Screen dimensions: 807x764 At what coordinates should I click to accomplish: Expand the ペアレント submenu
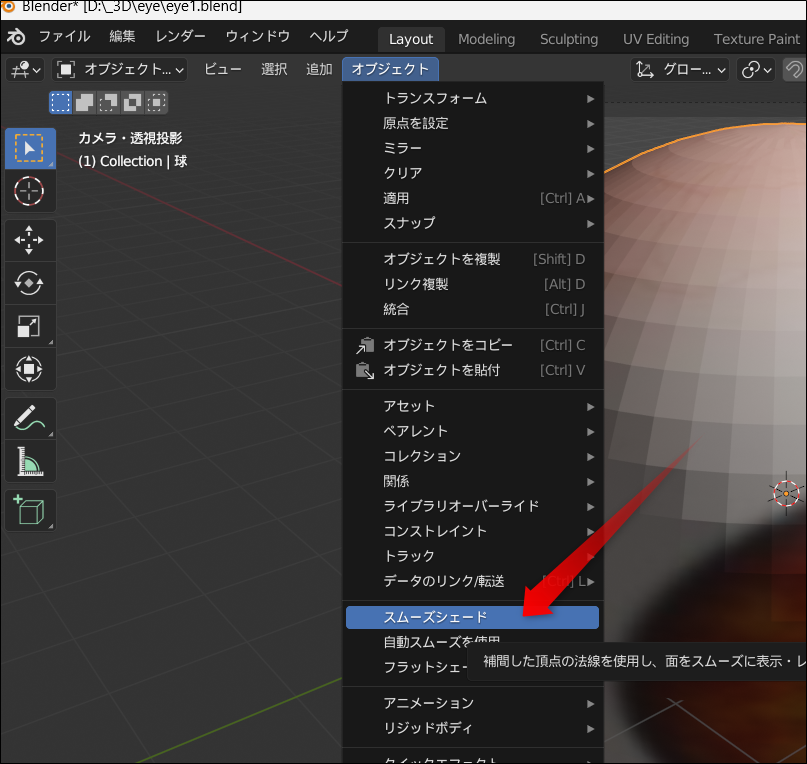coord(472,431)
